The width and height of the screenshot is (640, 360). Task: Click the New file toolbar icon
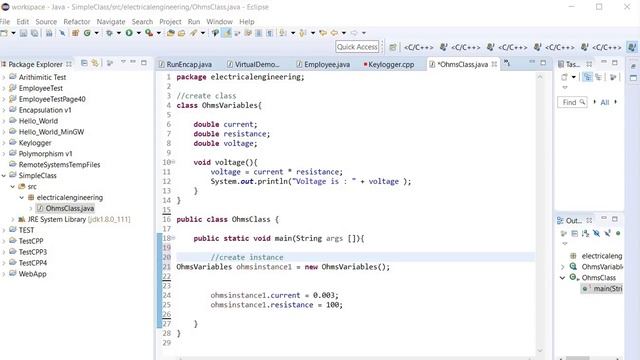click(x=4, y=33)
